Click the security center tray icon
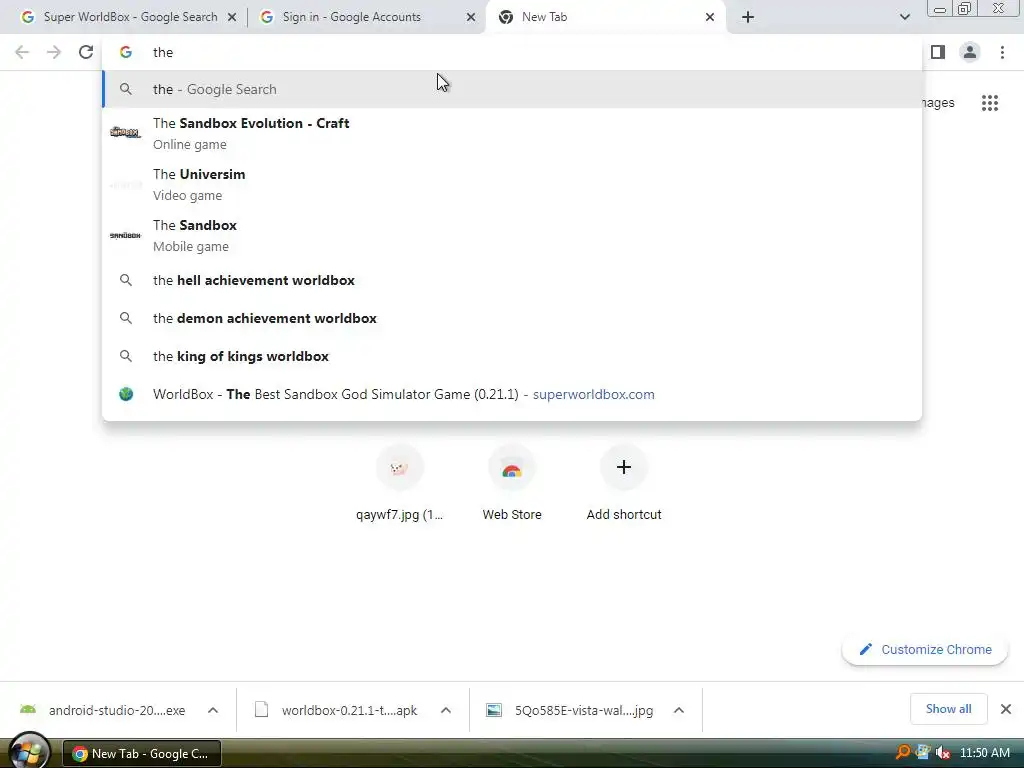The width and height of the screenshot is (1024, 768). [x=923, y=752]
